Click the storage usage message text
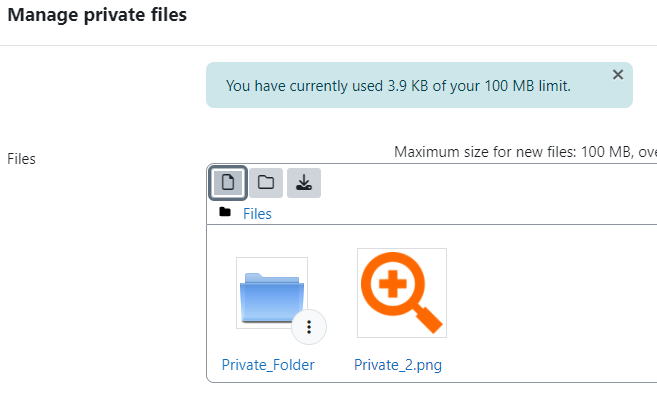Image resolution: width=657 pixels, height=400 pixels. [398, 86]
